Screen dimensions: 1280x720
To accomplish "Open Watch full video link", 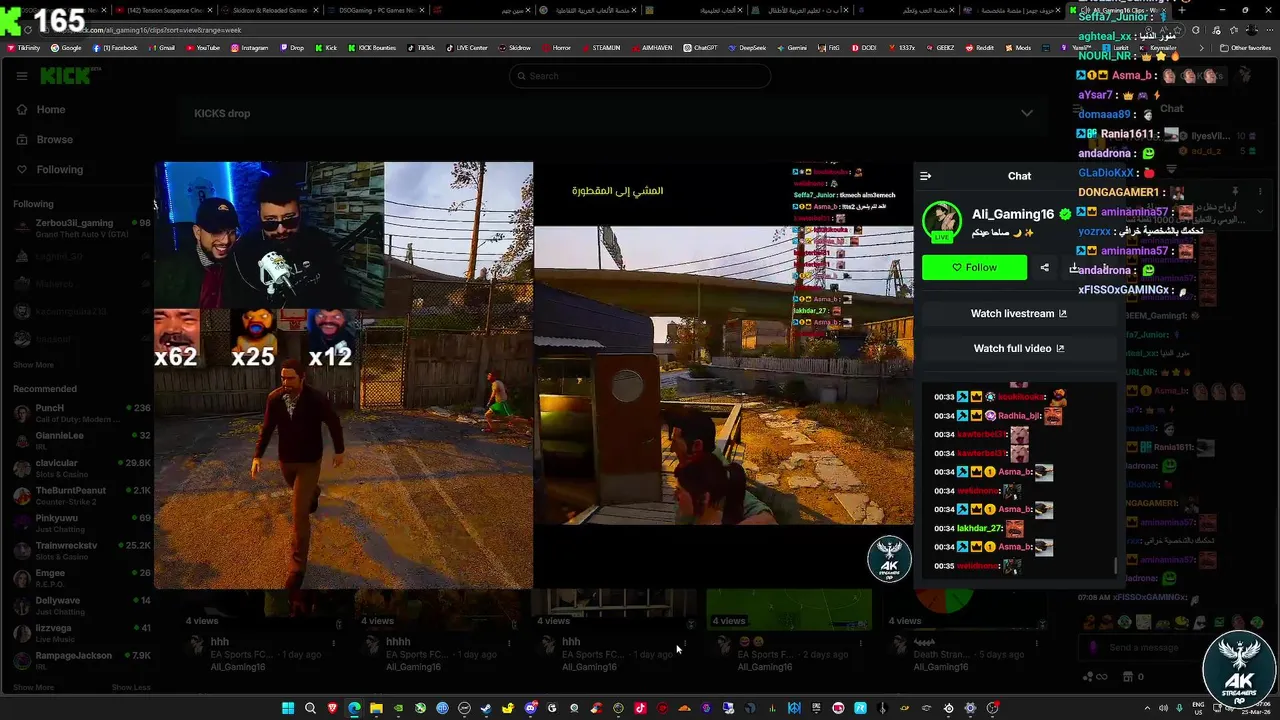I will pos(1018,348).
